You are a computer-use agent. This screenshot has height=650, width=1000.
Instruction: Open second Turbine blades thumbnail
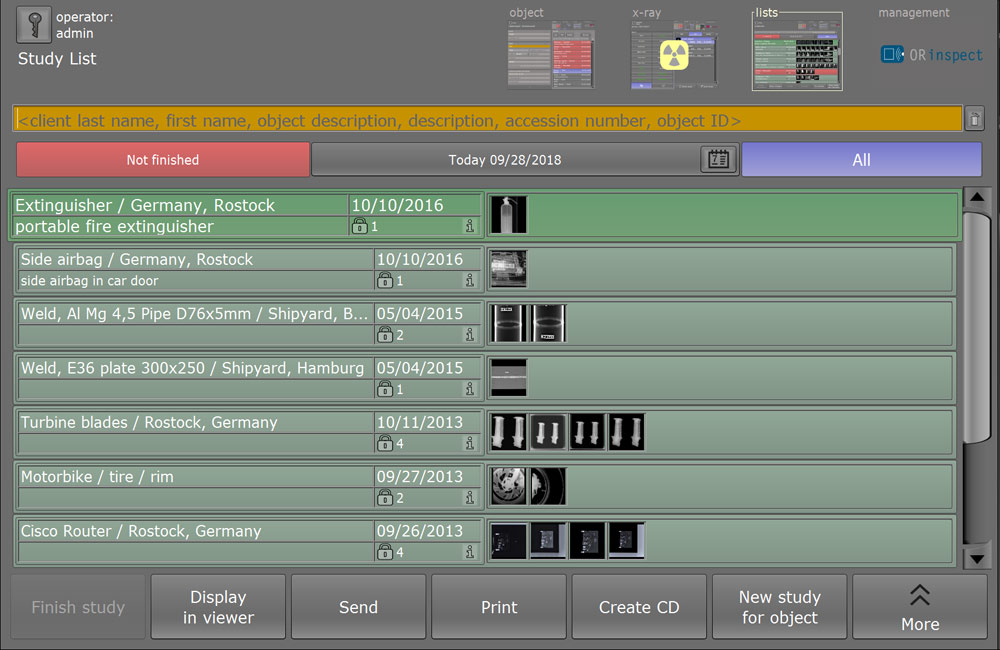coord(548,431)
